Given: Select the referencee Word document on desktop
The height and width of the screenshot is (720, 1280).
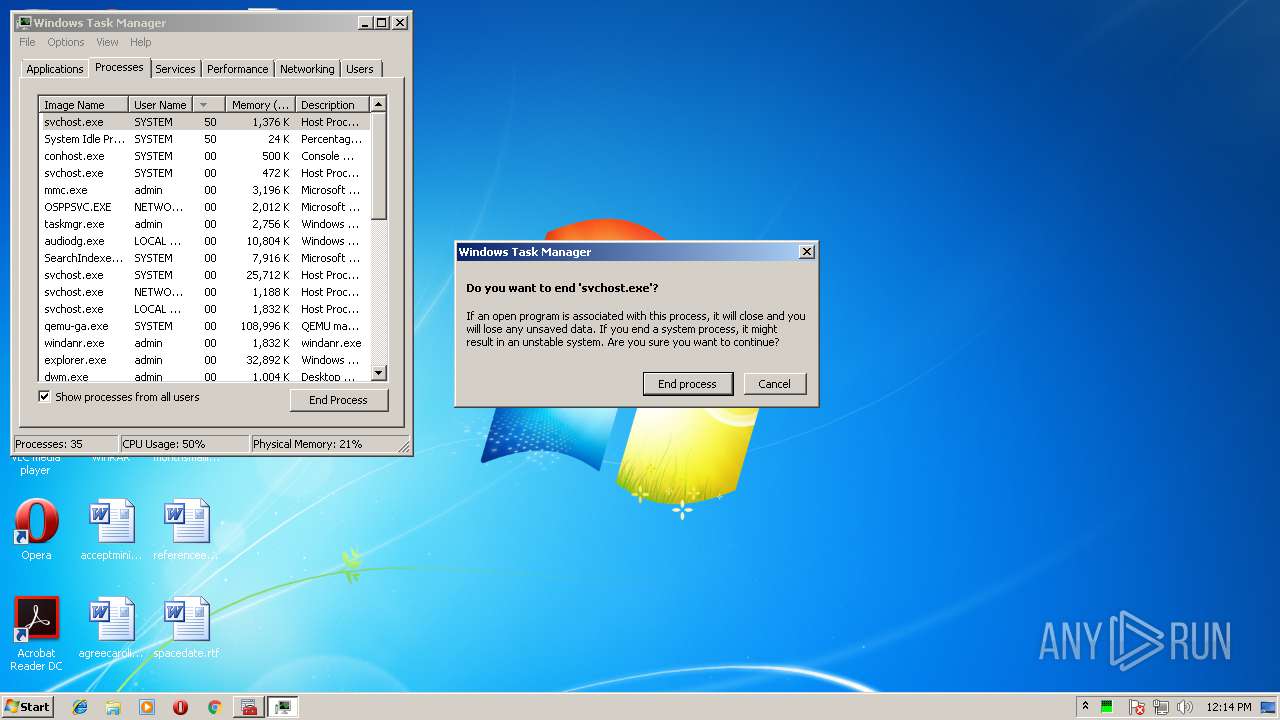Looking at the screenshot, I should tap(186, 530).
